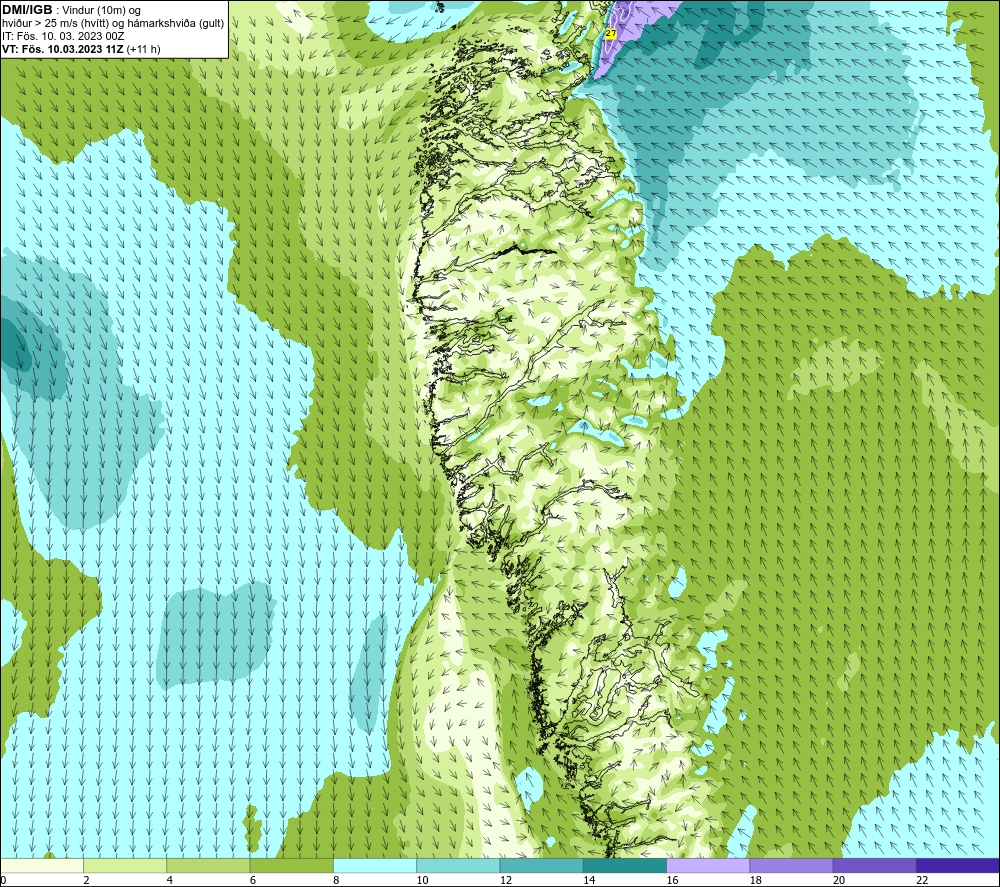The width and height of the screenshot is (1000, 887).
Task: Click the 0–2 m/s pale cream swatch
Action: (x=42, y=865)
